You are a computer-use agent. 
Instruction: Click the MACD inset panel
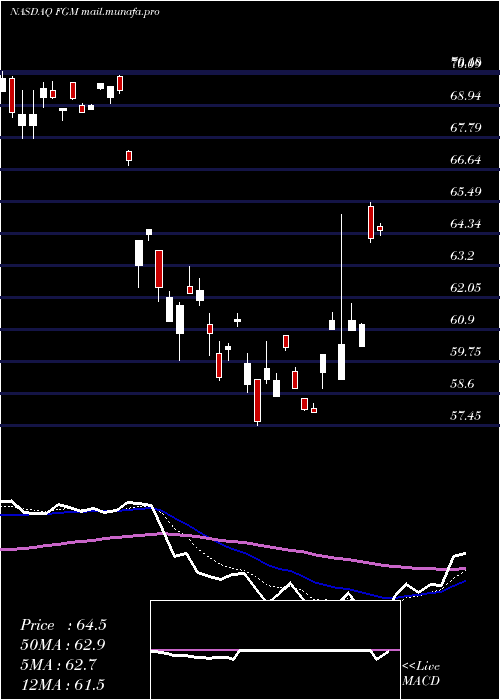(275, 650)
